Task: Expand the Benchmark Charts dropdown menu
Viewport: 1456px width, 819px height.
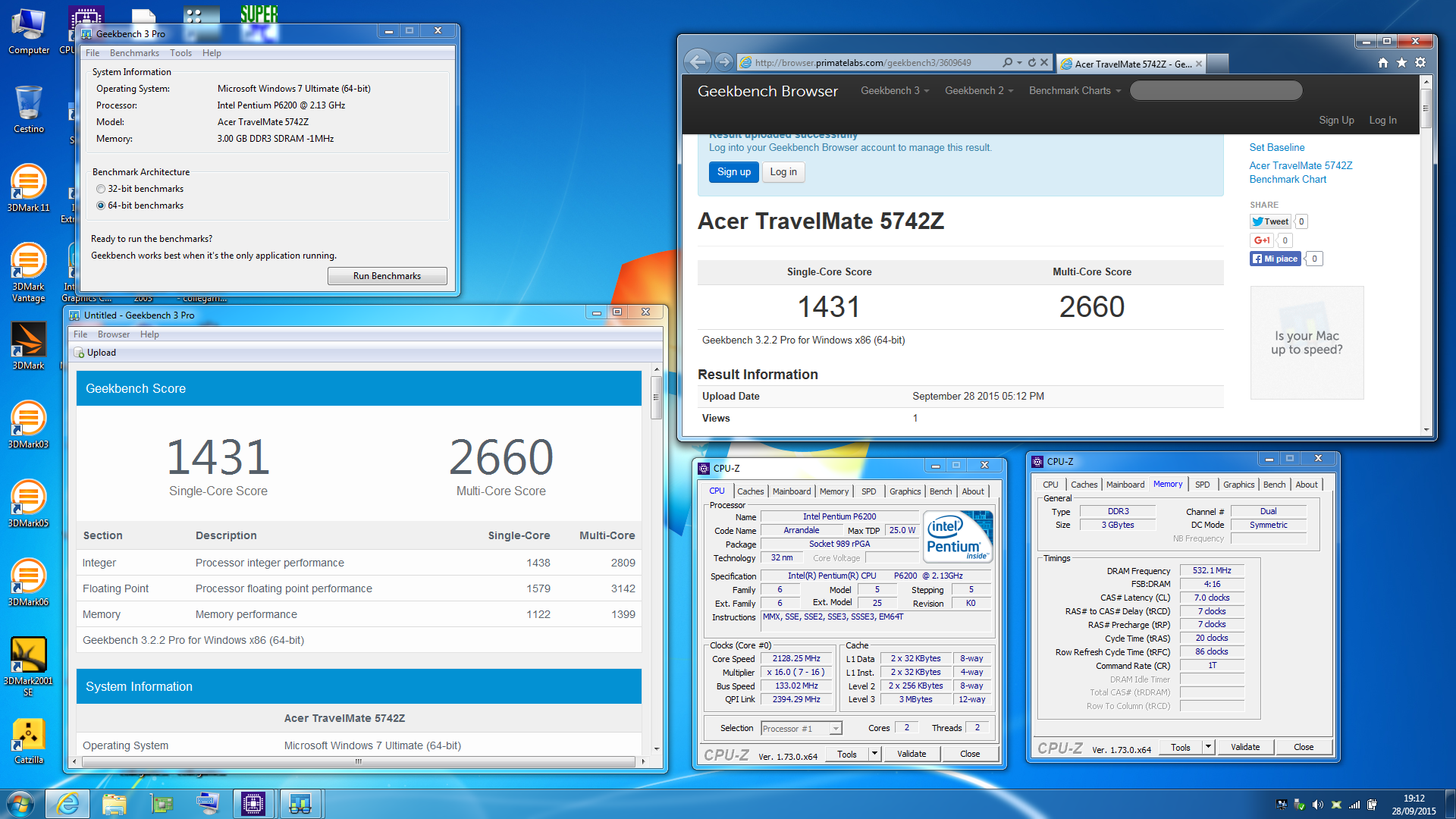Action: pyautogui.click(x=1075, y=90)
